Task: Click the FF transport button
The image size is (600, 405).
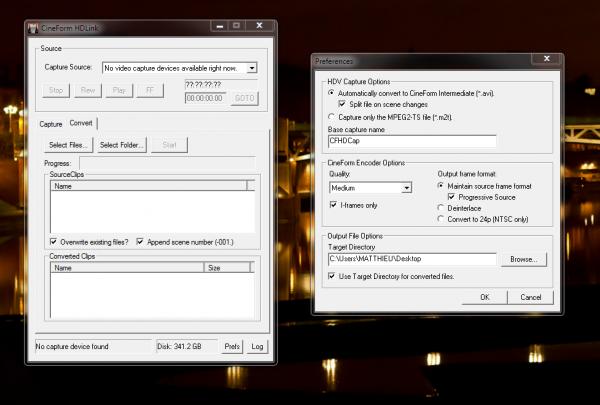Action: (150, 90)
